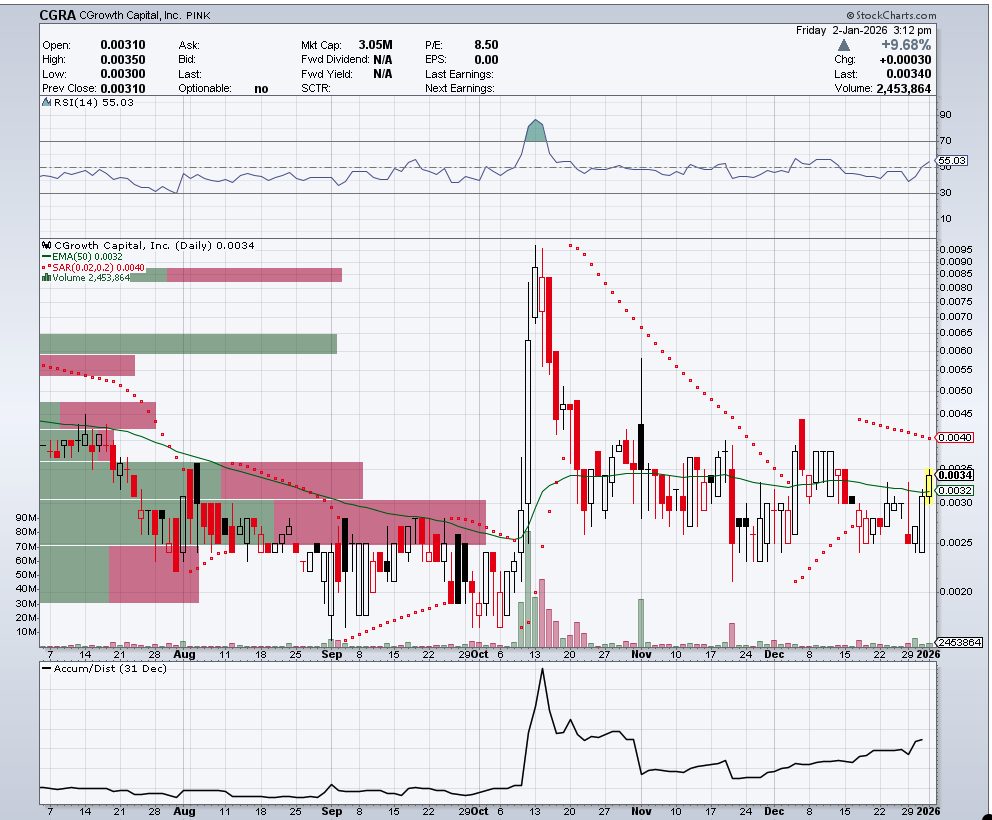This screenshot has height=820, width=992.
Task: Click the 2453864 volume axis tag
Action: (960, 642)
